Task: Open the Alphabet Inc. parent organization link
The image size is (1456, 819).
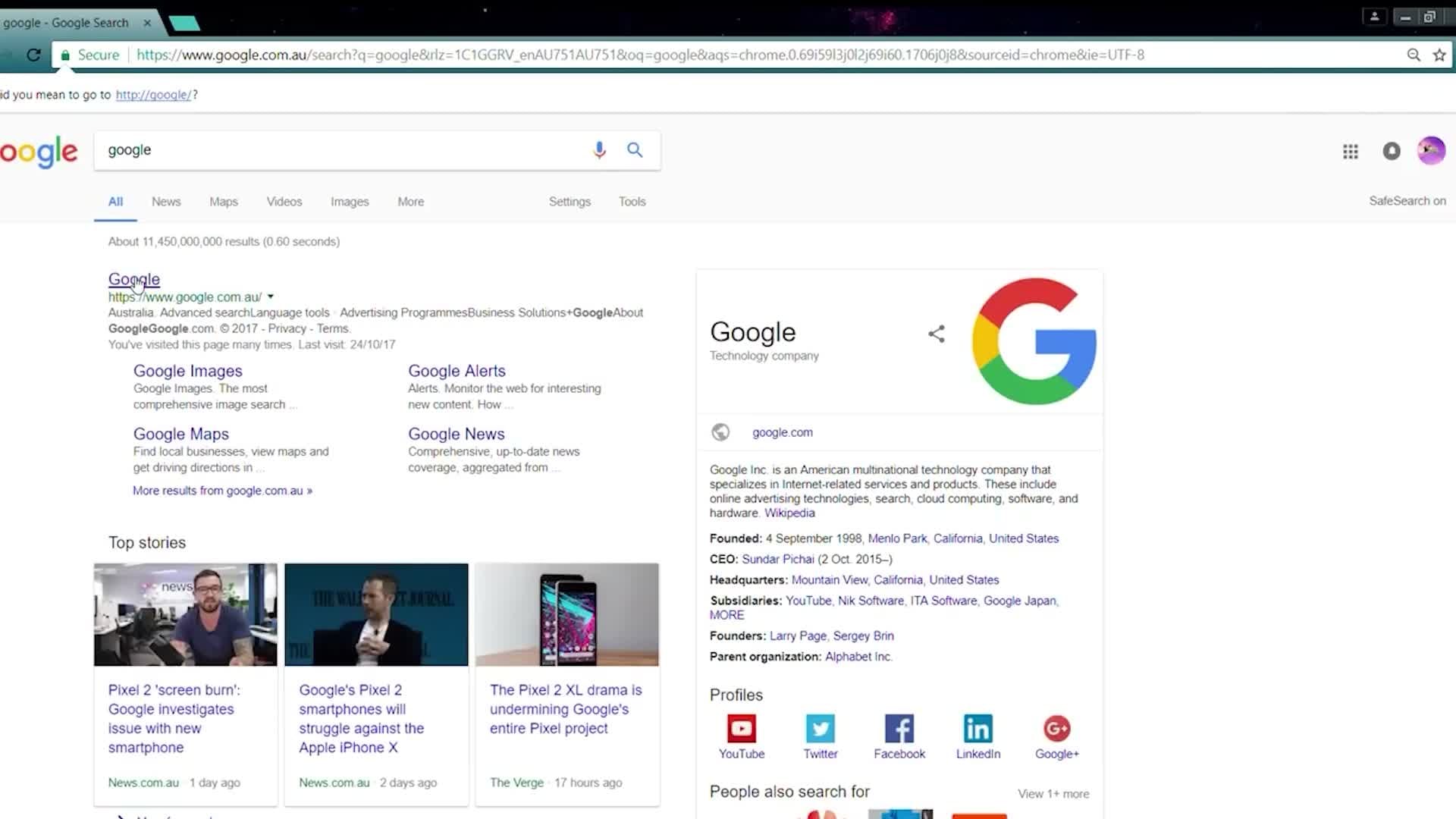Action: click(858, 657)
